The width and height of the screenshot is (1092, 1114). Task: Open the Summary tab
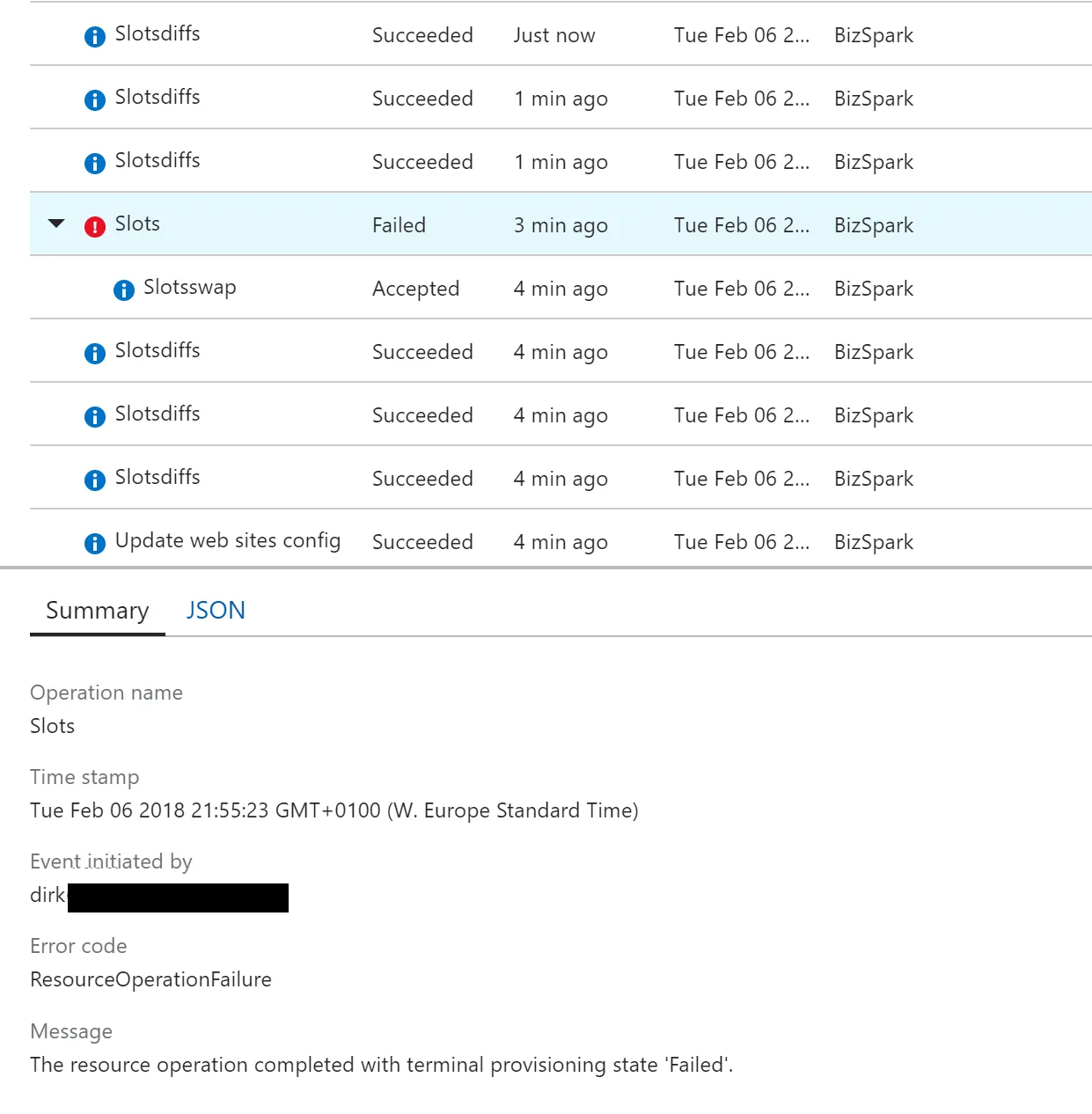pyautogui.click(x=97, y=610)
